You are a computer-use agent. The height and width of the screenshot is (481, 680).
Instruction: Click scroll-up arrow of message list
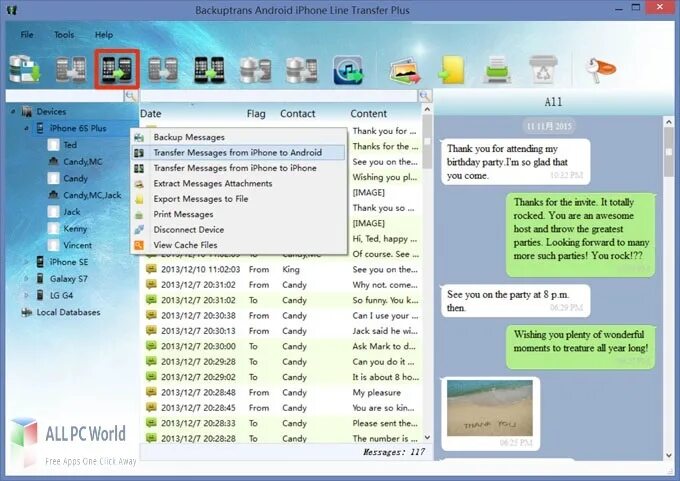click(x=427, y=109)
